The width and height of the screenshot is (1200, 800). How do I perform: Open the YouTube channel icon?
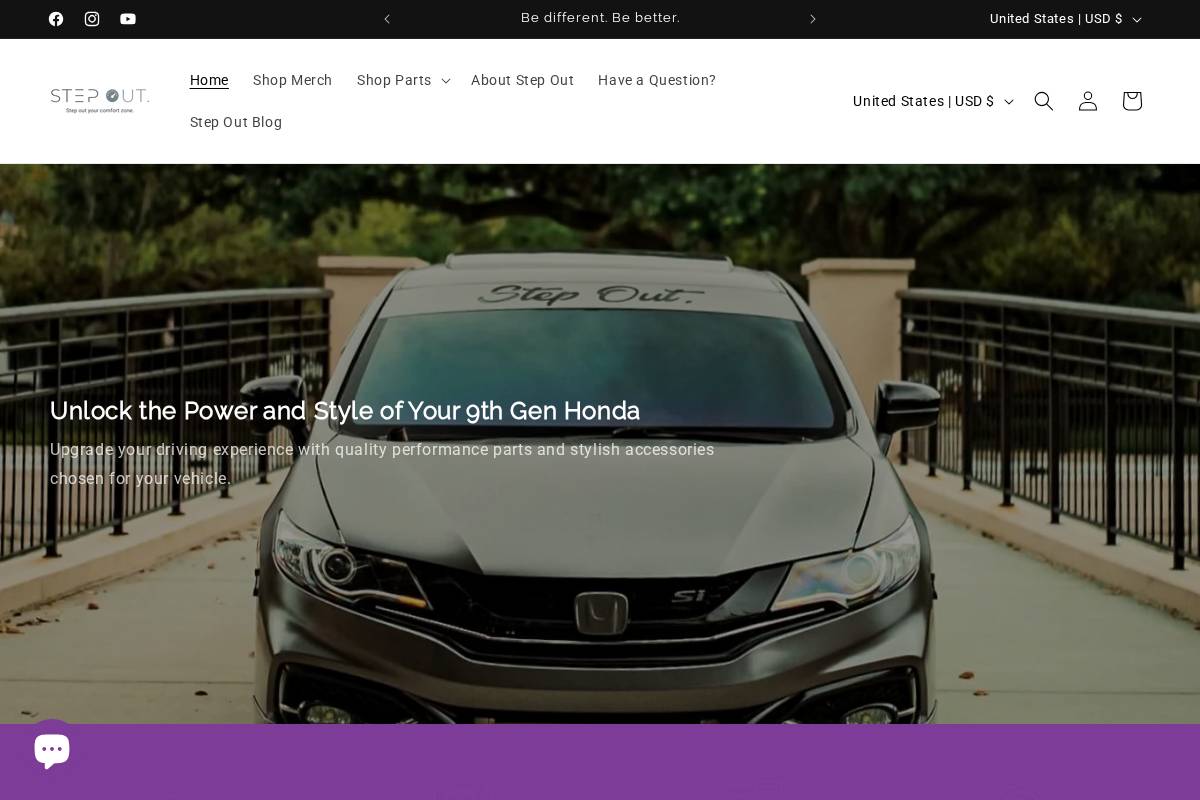(128, 19)
